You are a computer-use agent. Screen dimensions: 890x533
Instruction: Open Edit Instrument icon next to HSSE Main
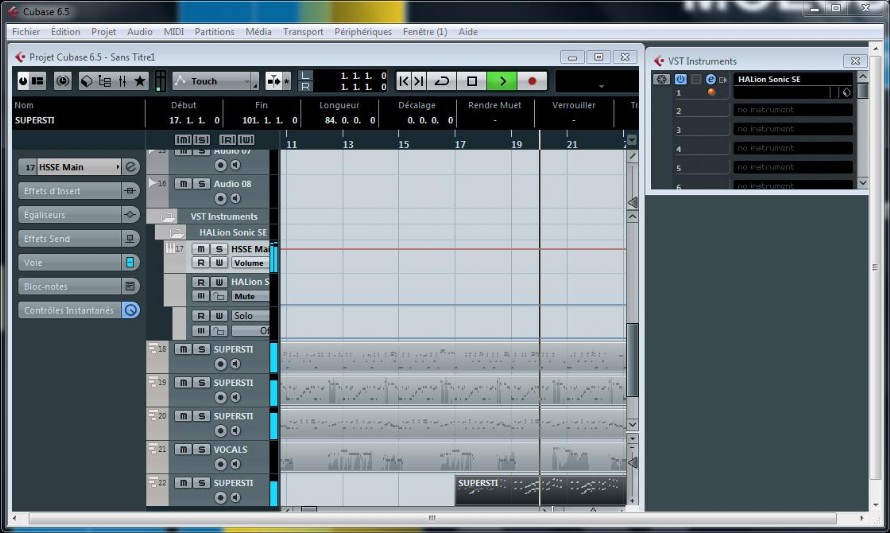click(131, 167)
